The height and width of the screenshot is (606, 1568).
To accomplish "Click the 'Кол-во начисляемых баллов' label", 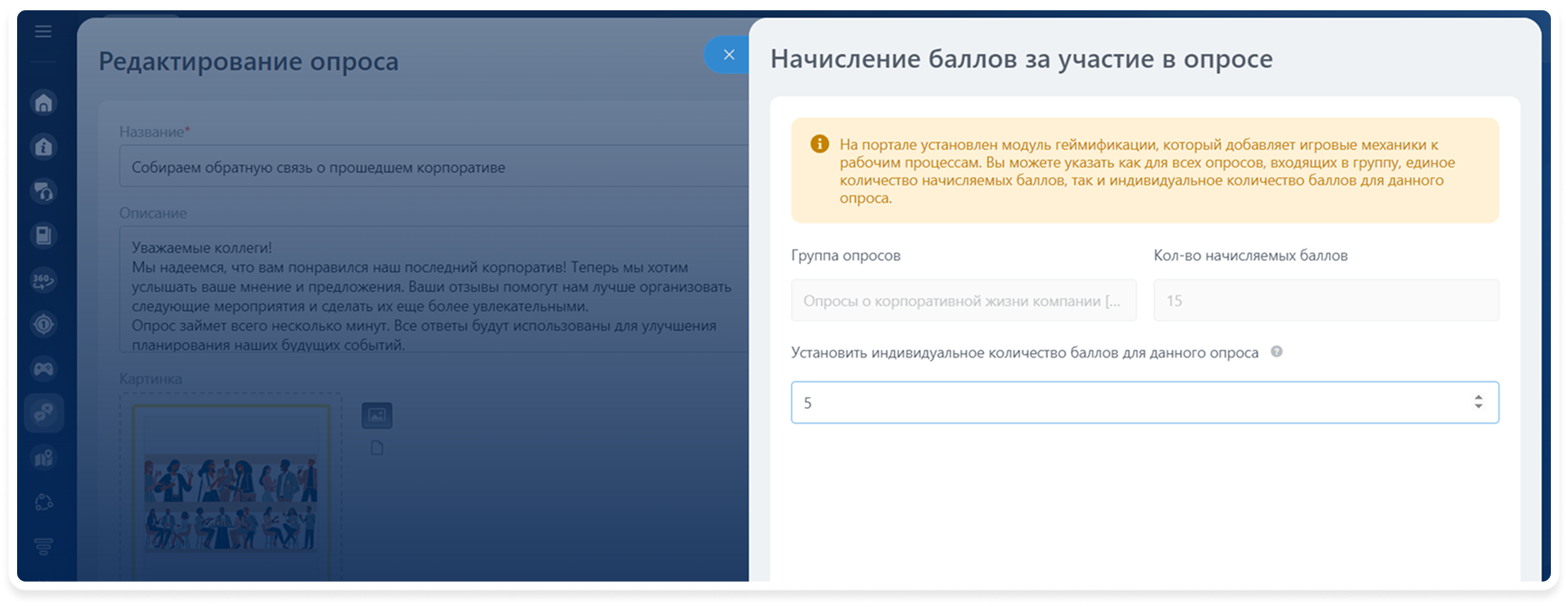I will click(x=1250, y=255).
